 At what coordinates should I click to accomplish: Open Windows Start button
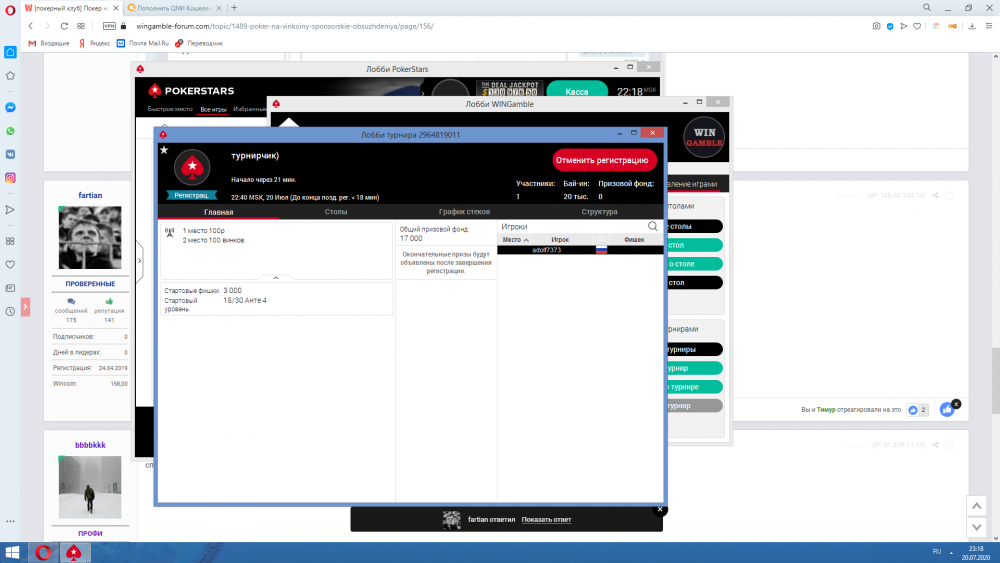12,552
